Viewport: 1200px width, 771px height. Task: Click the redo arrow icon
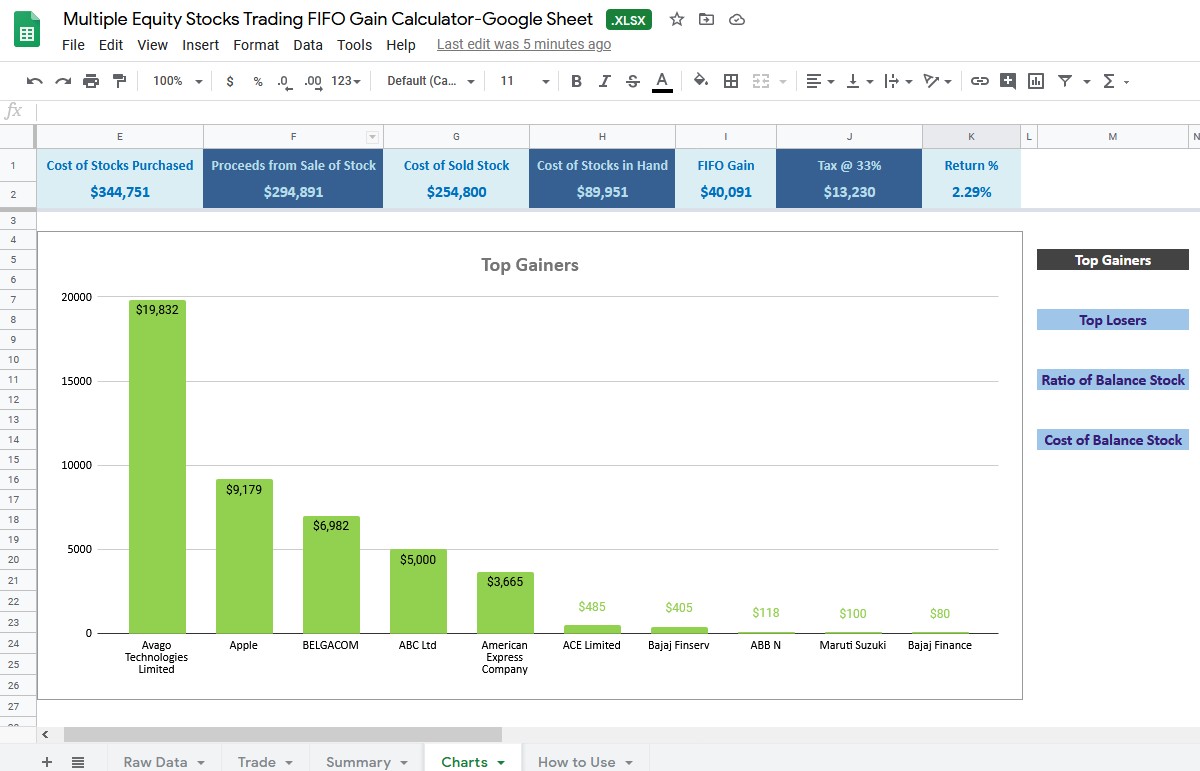tap(63, 81)
